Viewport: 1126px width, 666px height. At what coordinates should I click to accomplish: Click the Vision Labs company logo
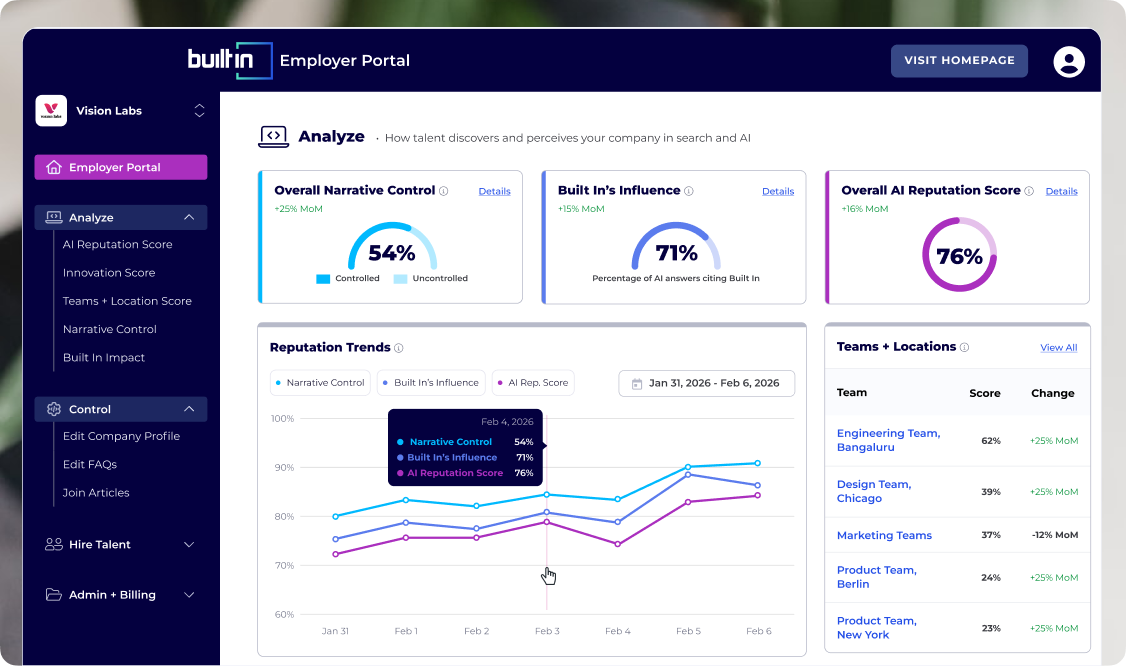[x=51, y=111]
